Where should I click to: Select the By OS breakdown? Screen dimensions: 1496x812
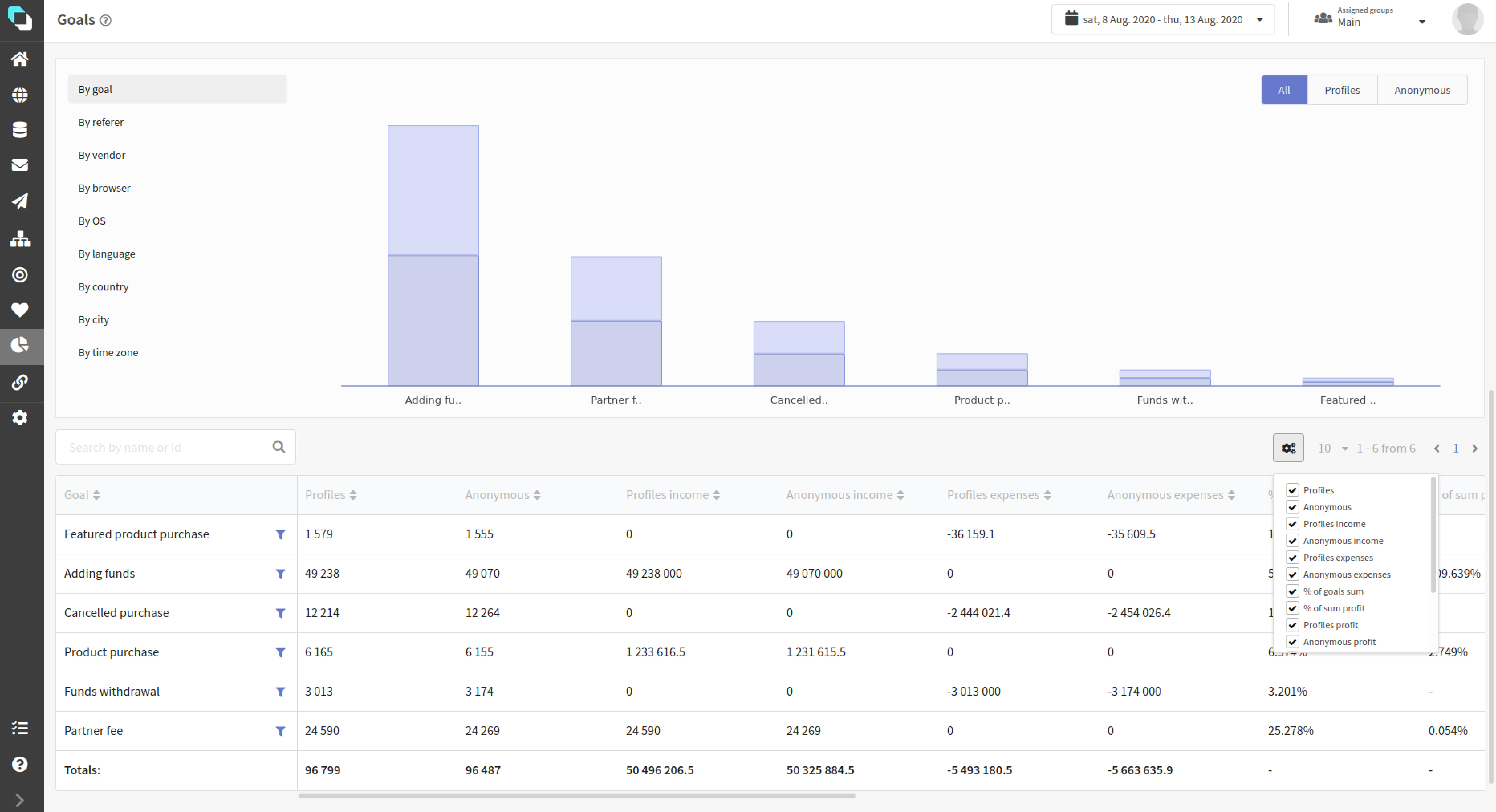click(x=177, y=221)
